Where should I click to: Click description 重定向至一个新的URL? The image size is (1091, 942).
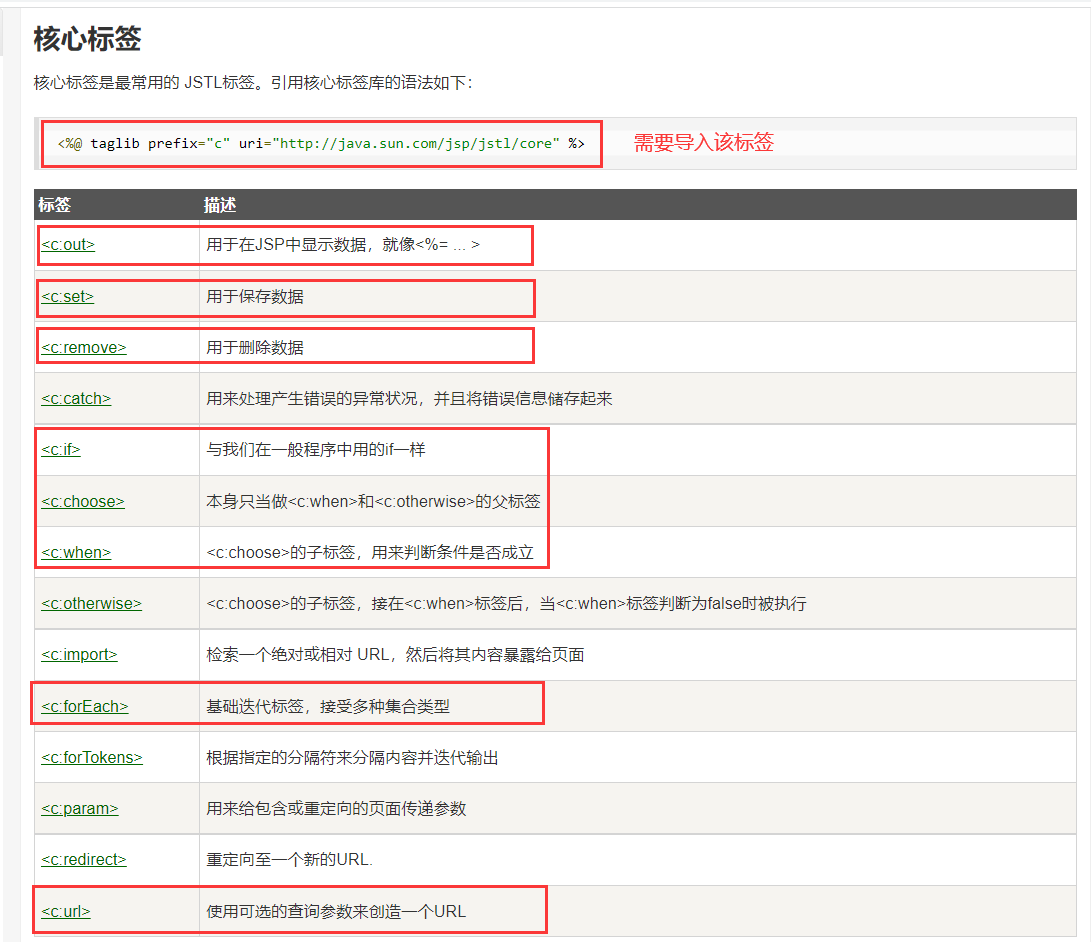289,859
